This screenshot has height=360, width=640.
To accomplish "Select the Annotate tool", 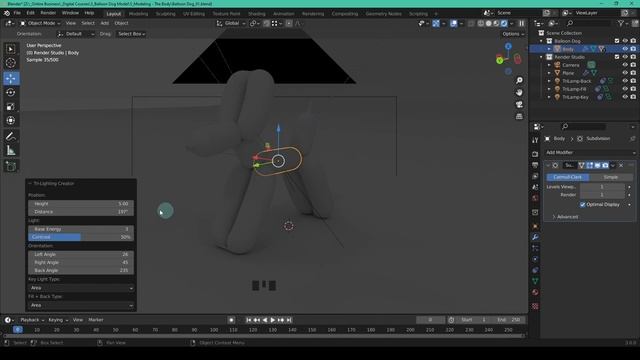I will pyautogui.click(x=11, y=136).
